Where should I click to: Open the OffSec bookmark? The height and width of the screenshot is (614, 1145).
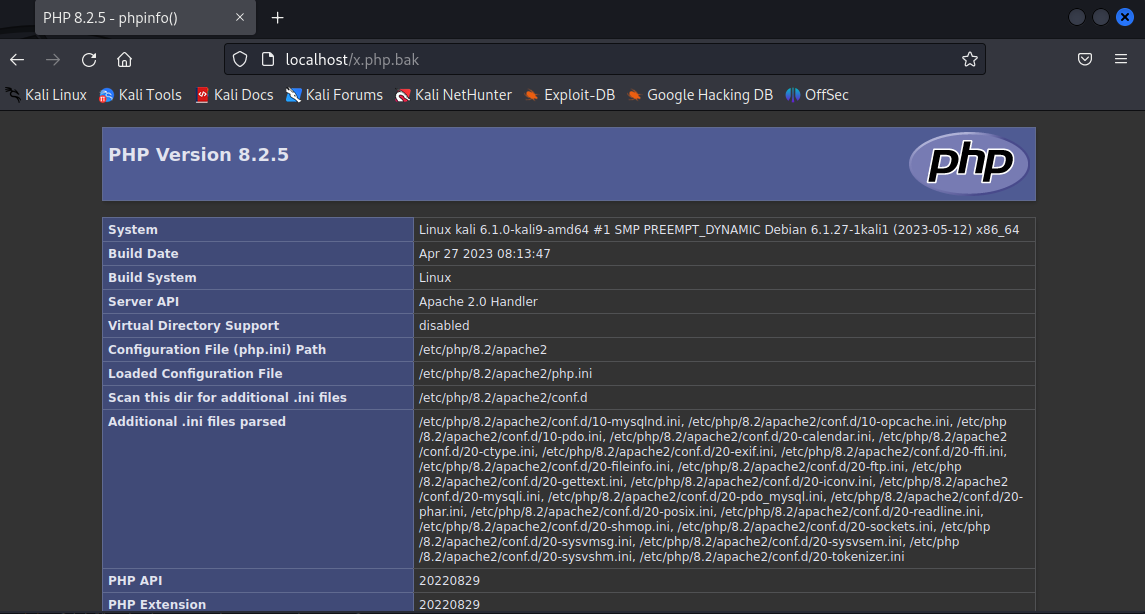click(817, 95)
